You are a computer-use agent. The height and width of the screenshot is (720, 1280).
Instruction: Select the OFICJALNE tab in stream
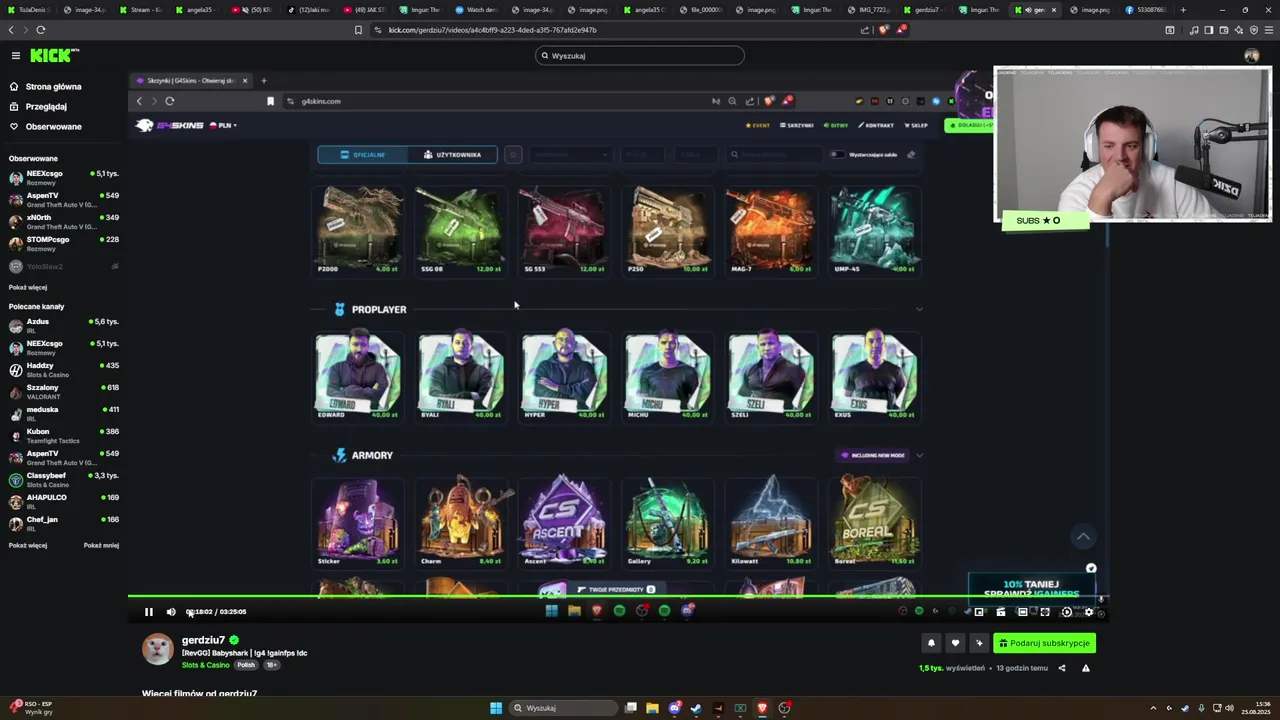tap(363, 155)
